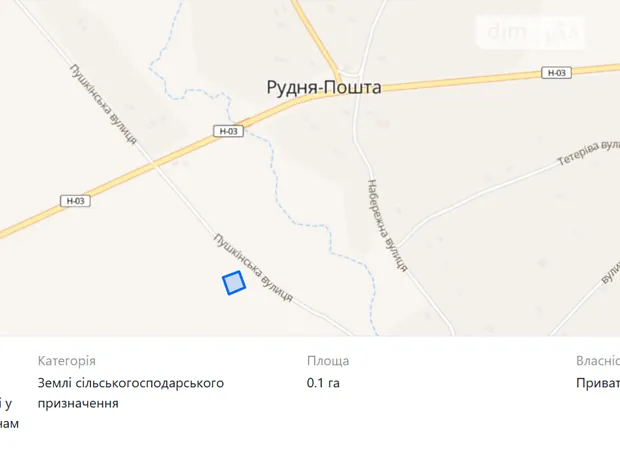620x460 pixels.
Task: Click the H-03 badge on the southwestern highway stretch
Action: pos(75,201)
